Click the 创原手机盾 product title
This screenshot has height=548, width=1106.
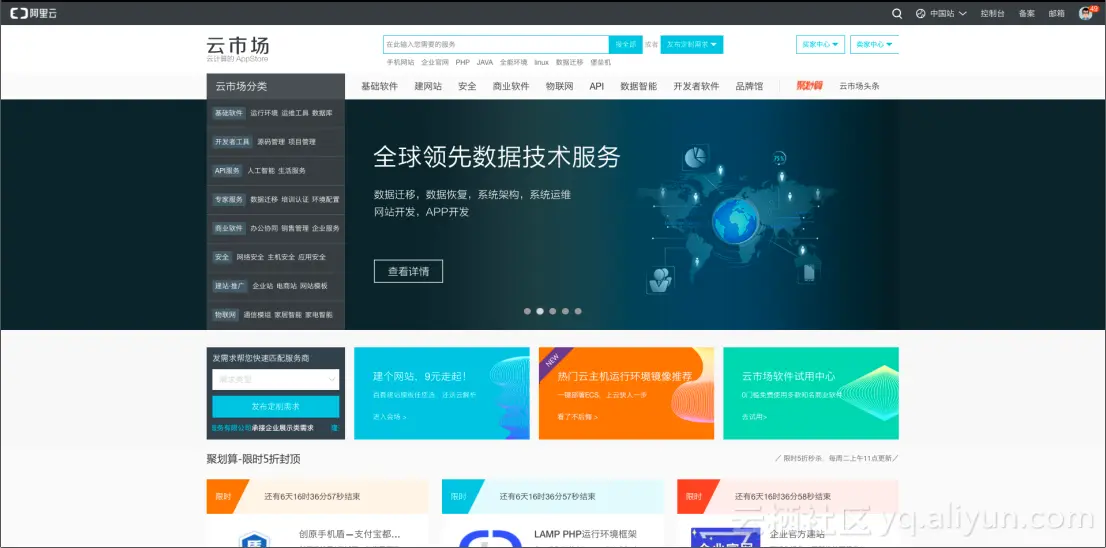(349, 534)
